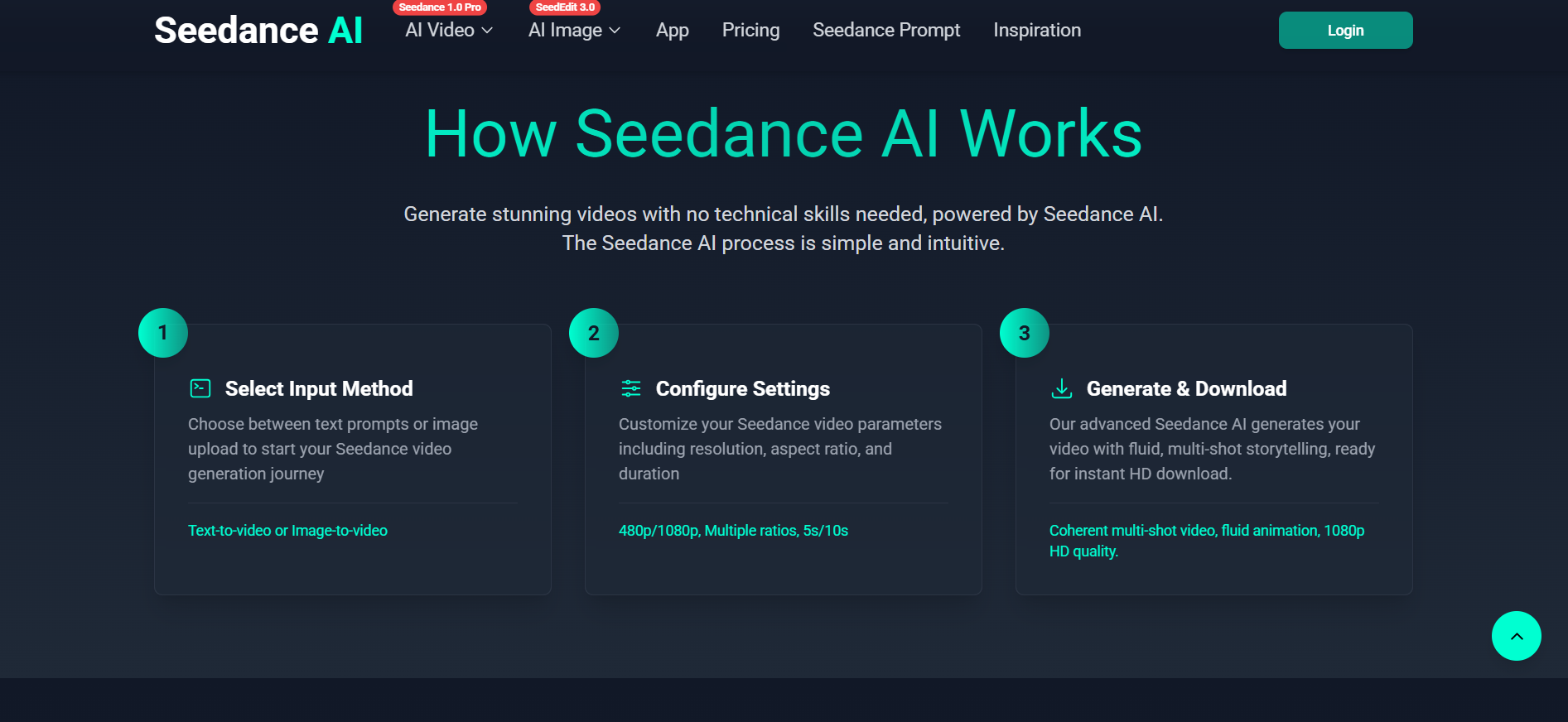The image size is (1568, 722).
Task: Click the Login button
Action: pyautogui.click(x=1345, y=31)
